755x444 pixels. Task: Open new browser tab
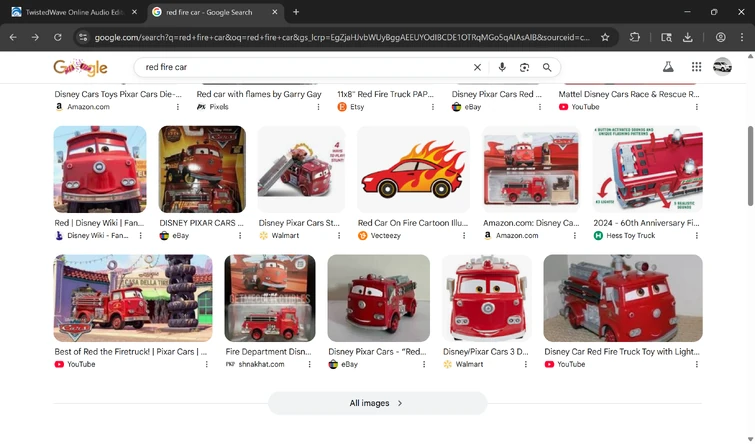(x=296, y=12)
